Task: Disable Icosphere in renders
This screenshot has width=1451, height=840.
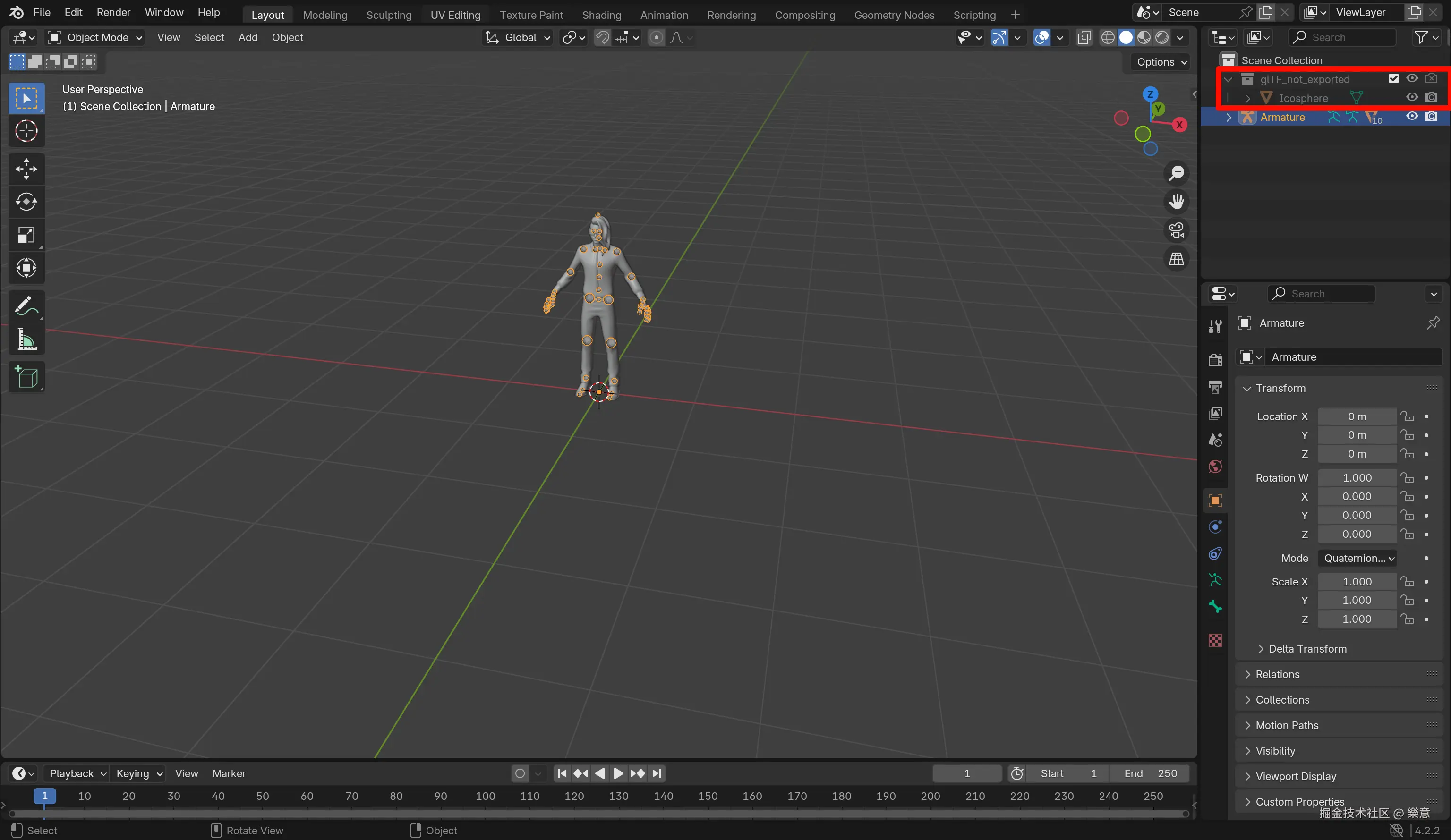Action: [1431, 97]
